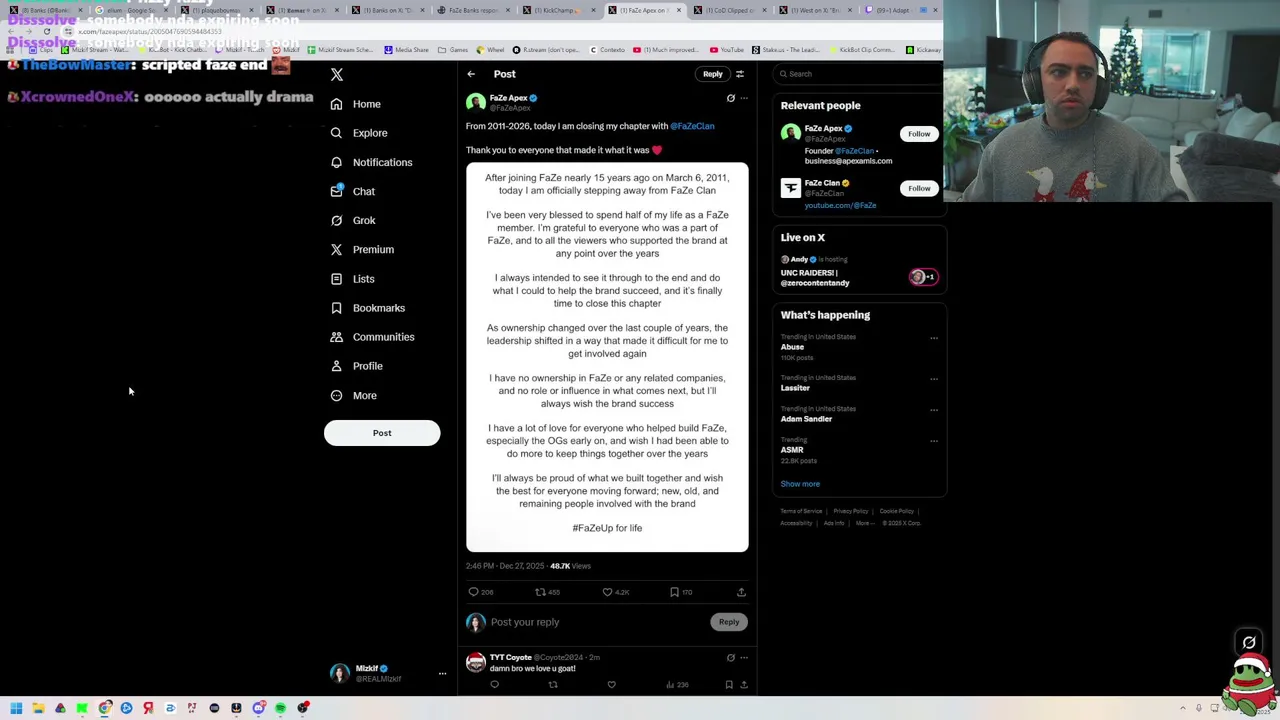The width and height of the screenshot is (1280, 720).
Task: Open the youtube.com/@FaZe link
Action: [840, 206]
